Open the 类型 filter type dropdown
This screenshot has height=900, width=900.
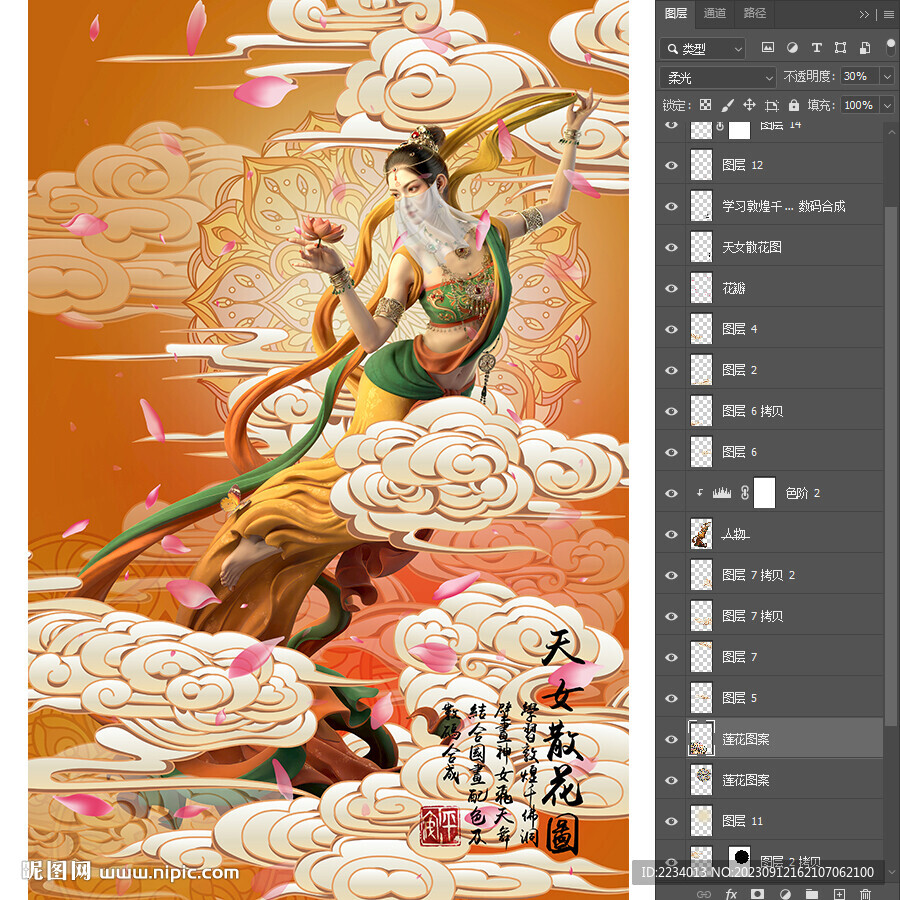[x=703, y=48]
